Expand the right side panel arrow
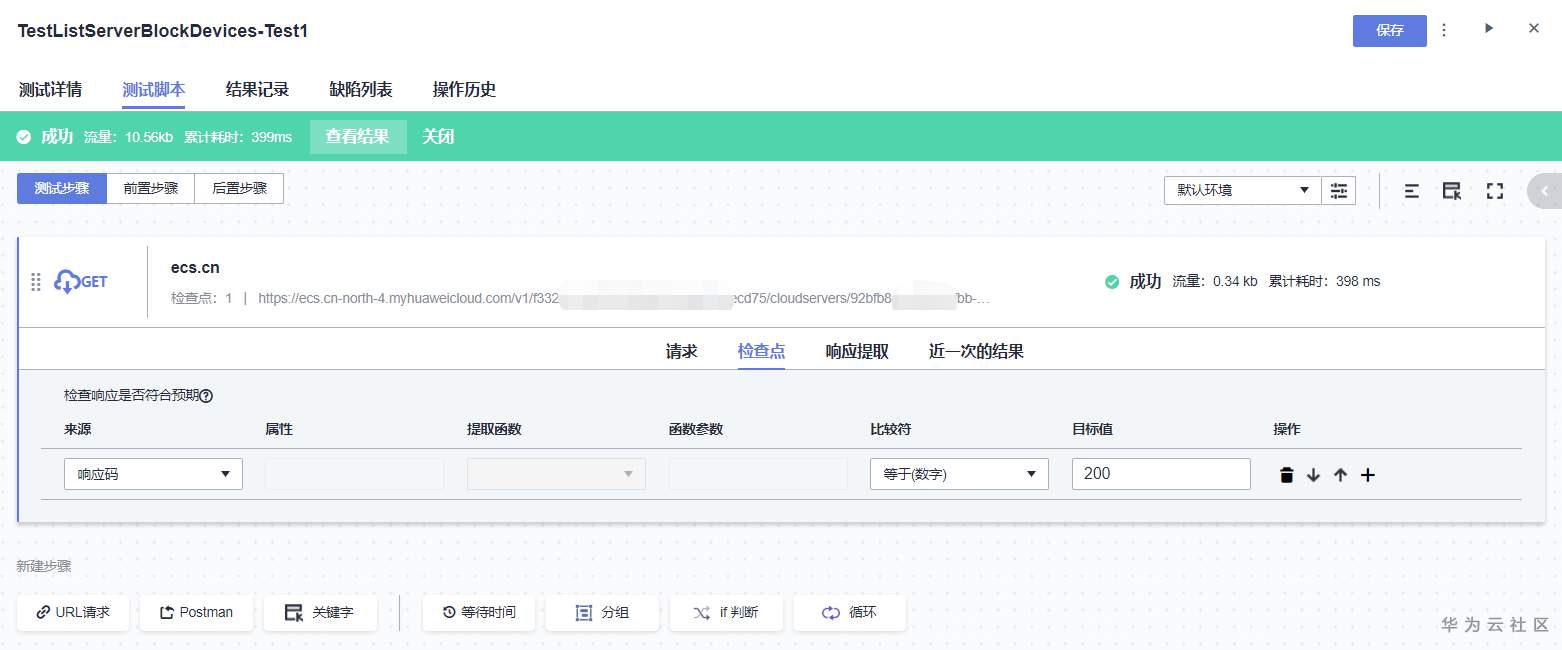This screenshot has height=650, width=1562. tap(1545, 190)
